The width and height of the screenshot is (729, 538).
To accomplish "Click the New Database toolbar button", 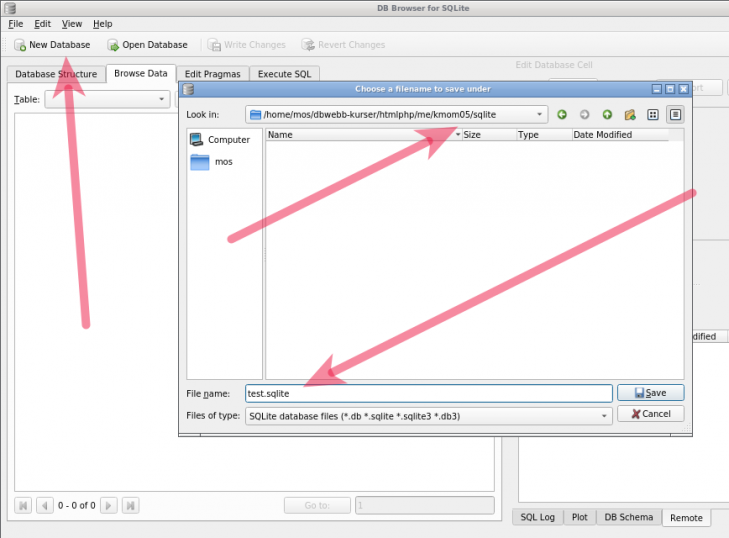I will [52, 45].
